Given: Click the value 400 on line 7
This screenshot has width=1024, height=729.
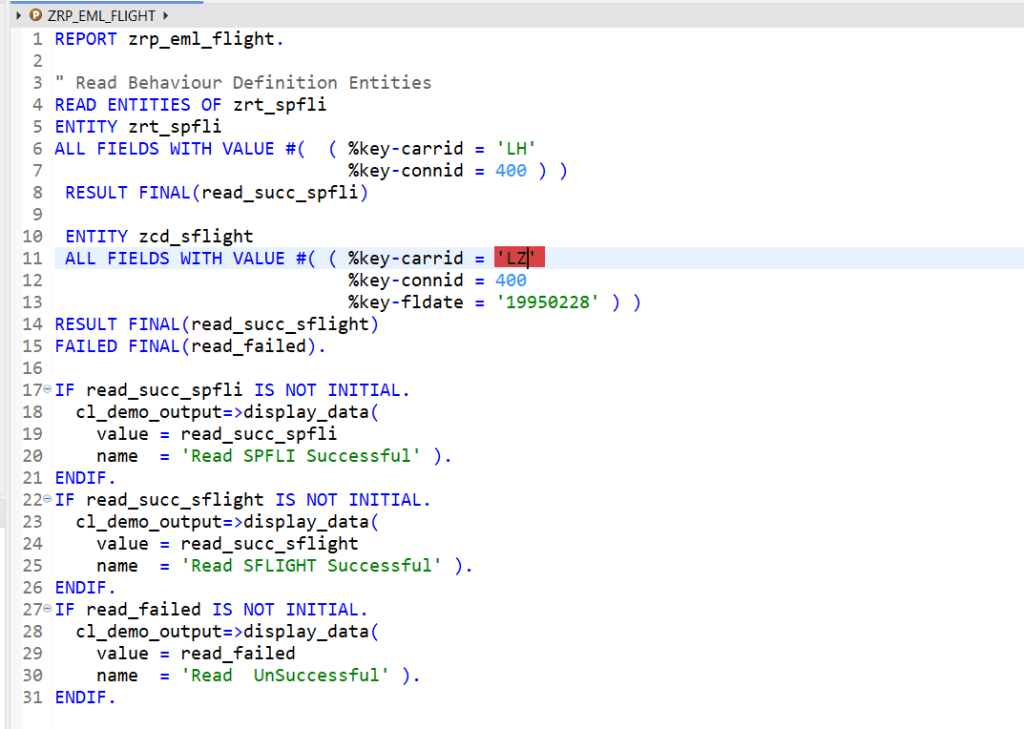Looking at the screenshot, I should coord(511,170).
